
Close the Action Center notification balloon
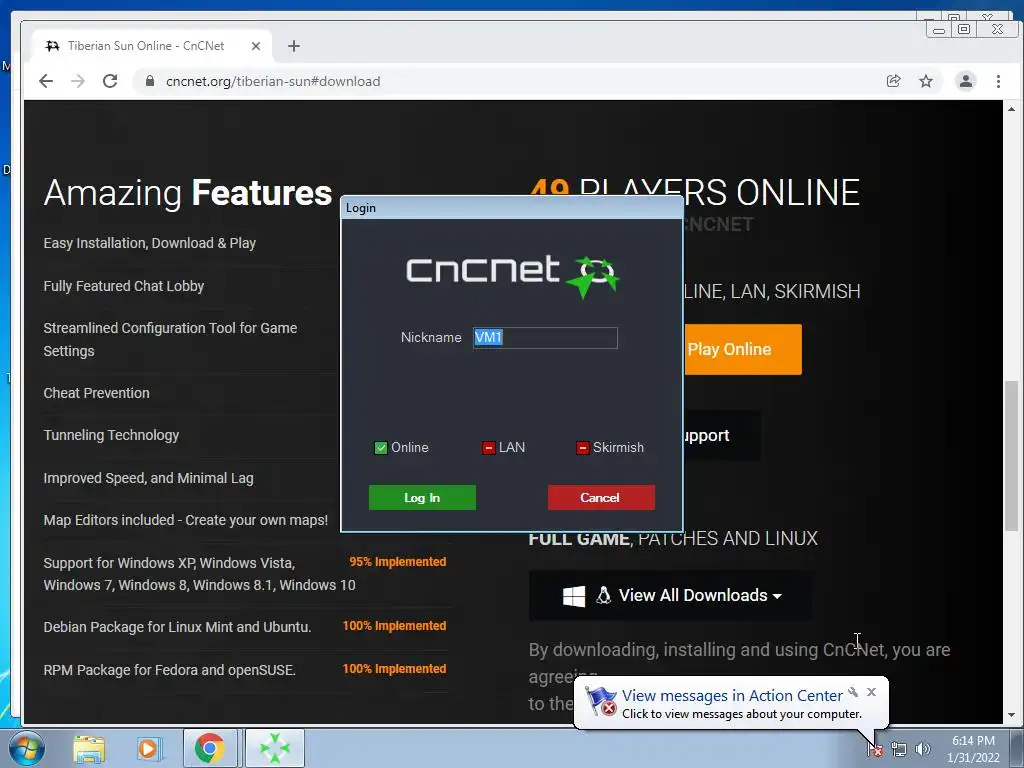coord(871,692)
